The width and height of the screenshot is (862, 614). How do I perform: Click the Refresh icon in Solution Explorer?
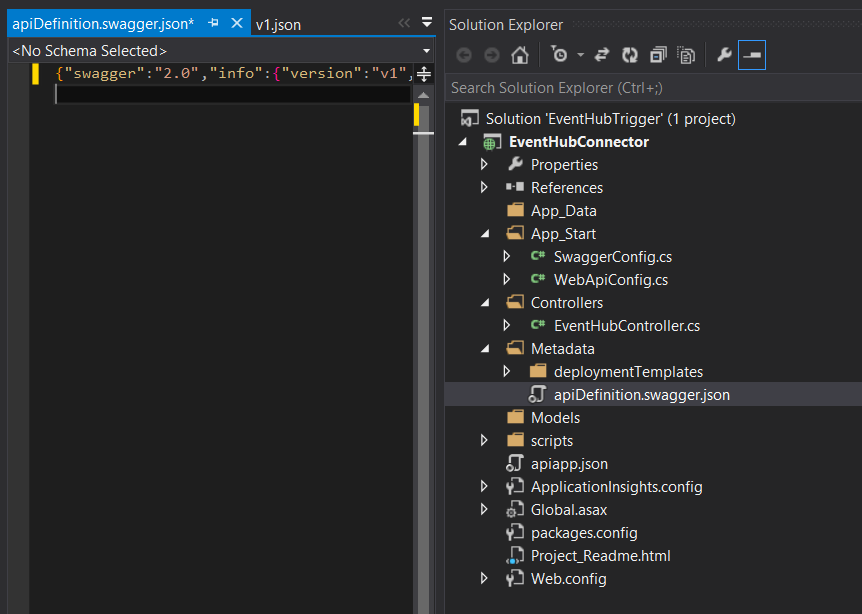click(630, 56)
